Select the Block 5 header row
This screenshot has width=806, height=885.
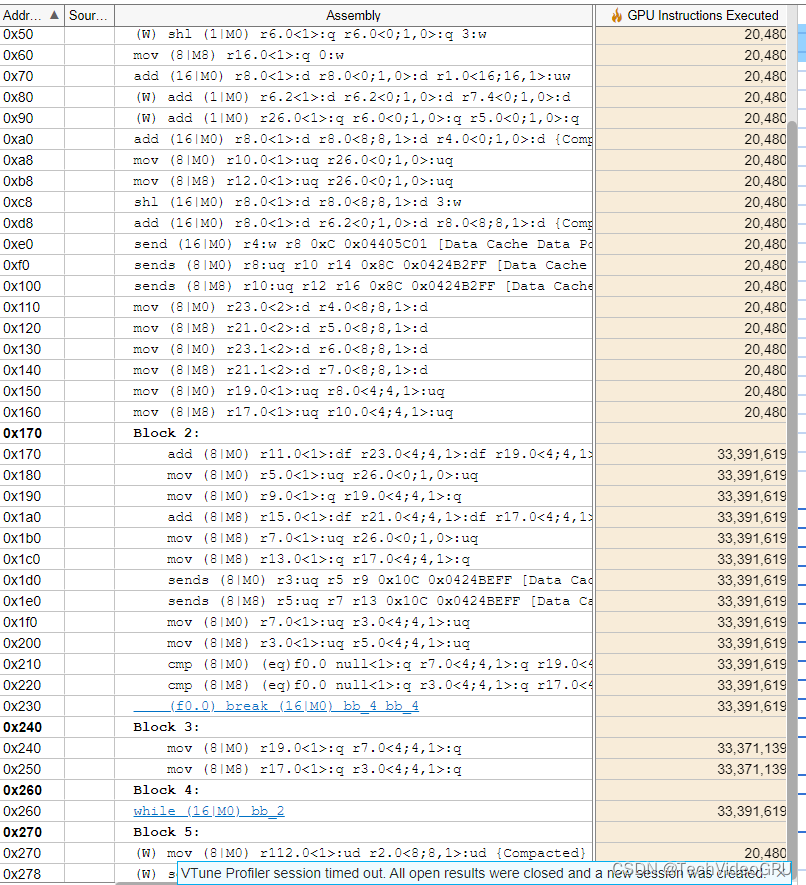(x=393, y=832)
